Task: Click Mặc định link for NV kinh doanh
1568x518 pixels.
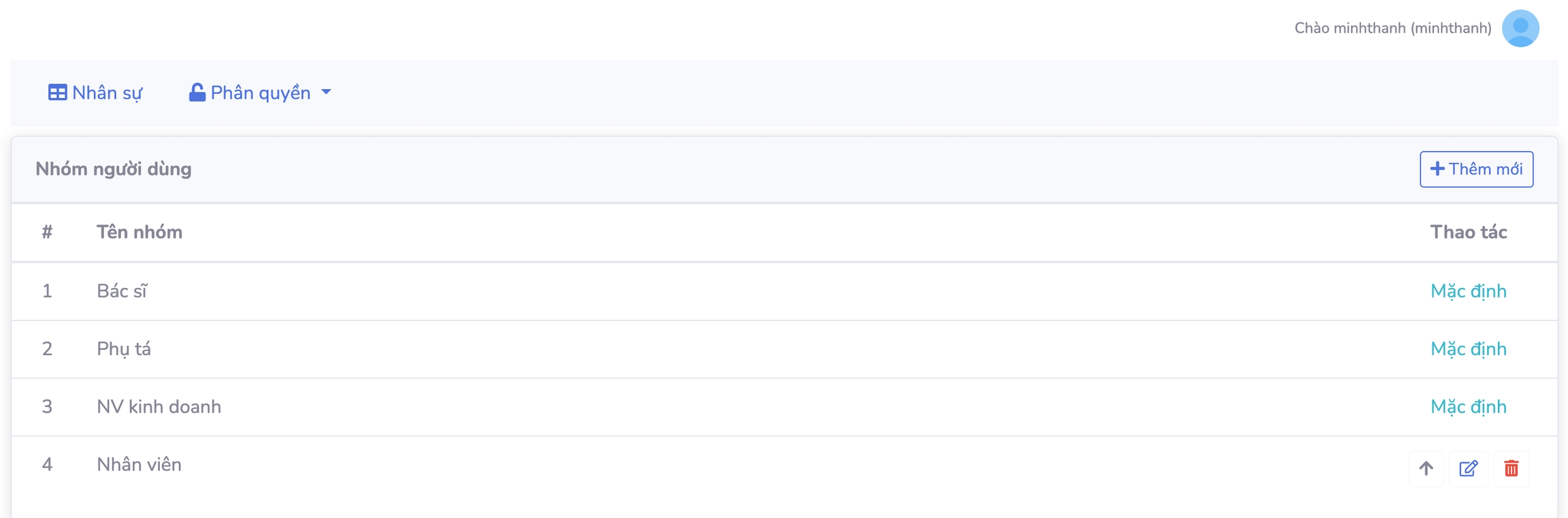Action: (x=1468, y=407)
